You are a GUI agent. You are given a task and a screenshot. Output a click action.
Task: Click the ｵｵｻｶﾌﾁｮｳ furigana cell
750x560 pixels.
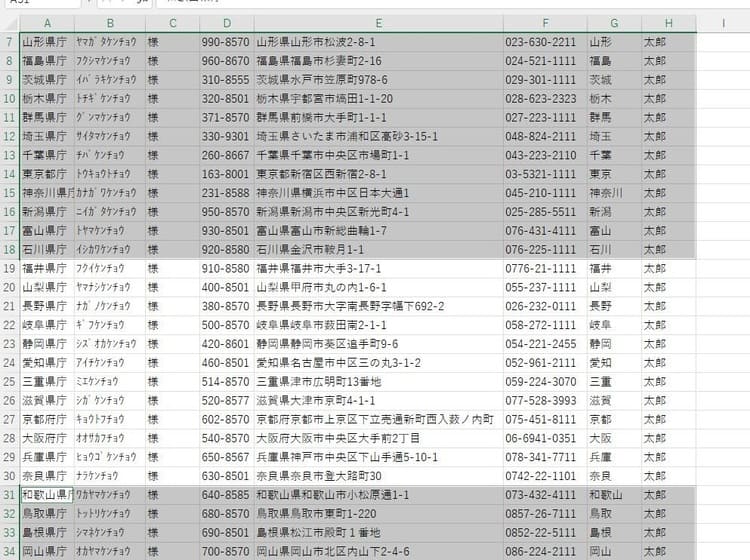tap(110, 439)
